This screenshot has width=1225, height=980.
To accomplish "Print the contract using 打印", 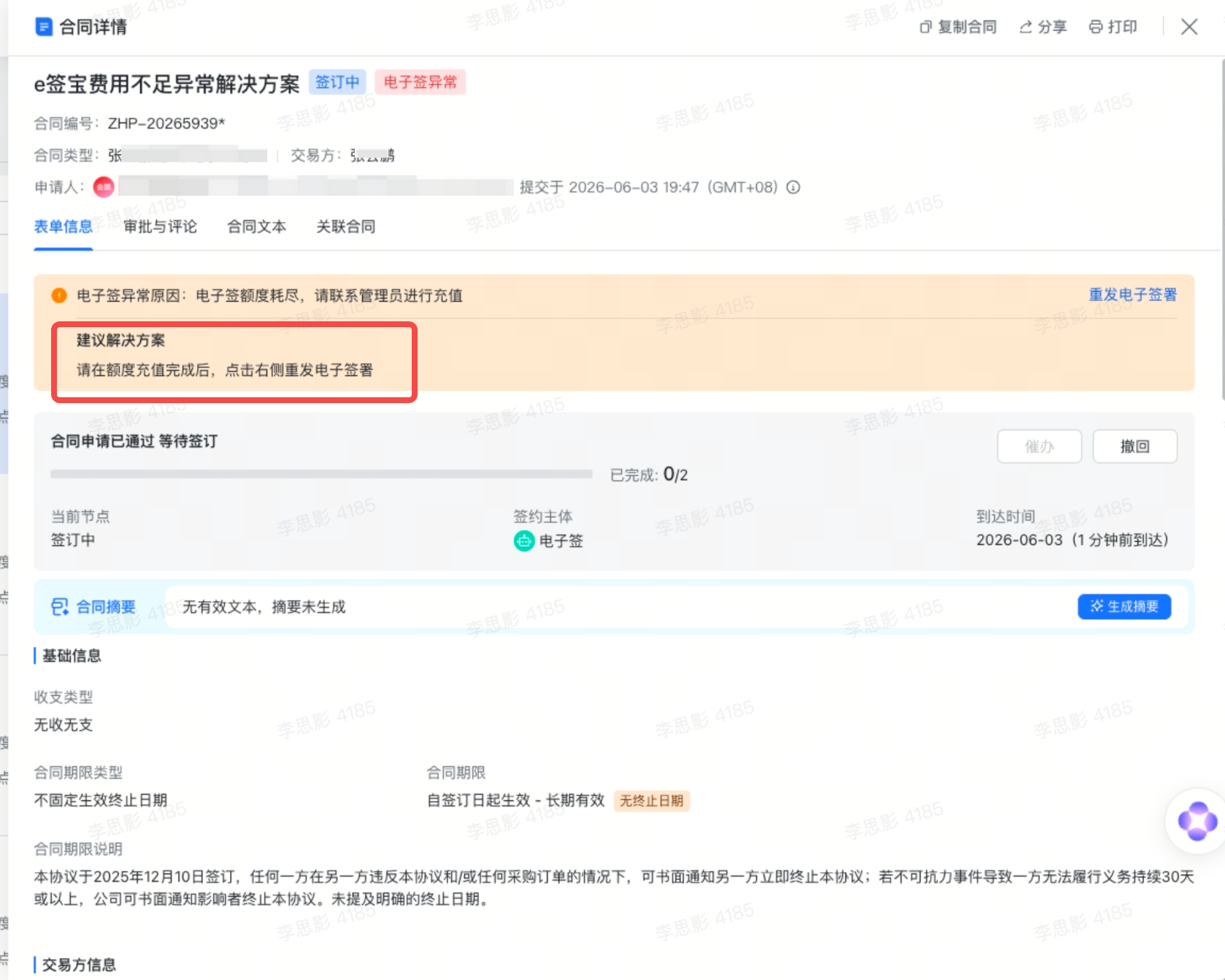I will tap(1113, 27).
